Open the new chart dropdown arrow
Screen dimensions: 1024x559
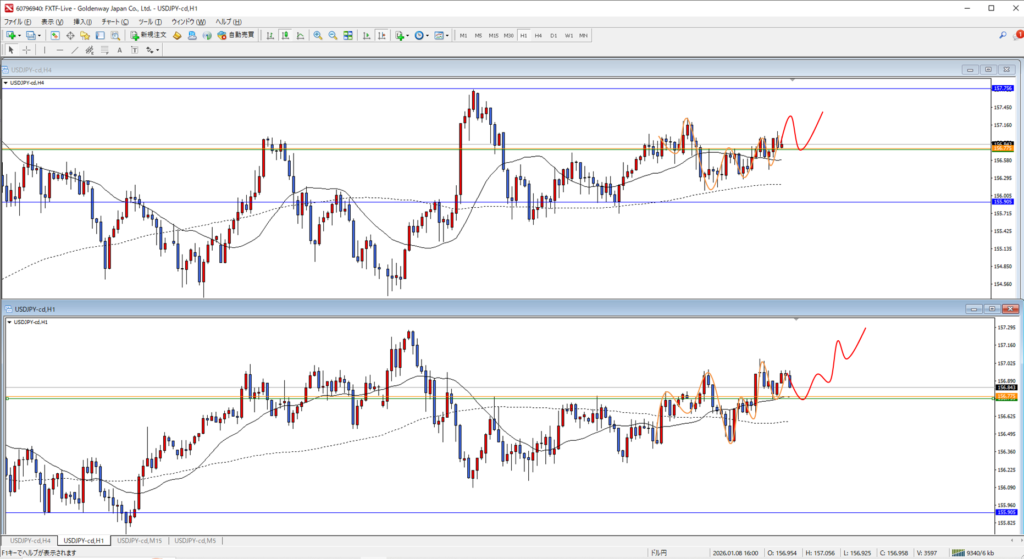pyautogui.click(x=19, y=35)
